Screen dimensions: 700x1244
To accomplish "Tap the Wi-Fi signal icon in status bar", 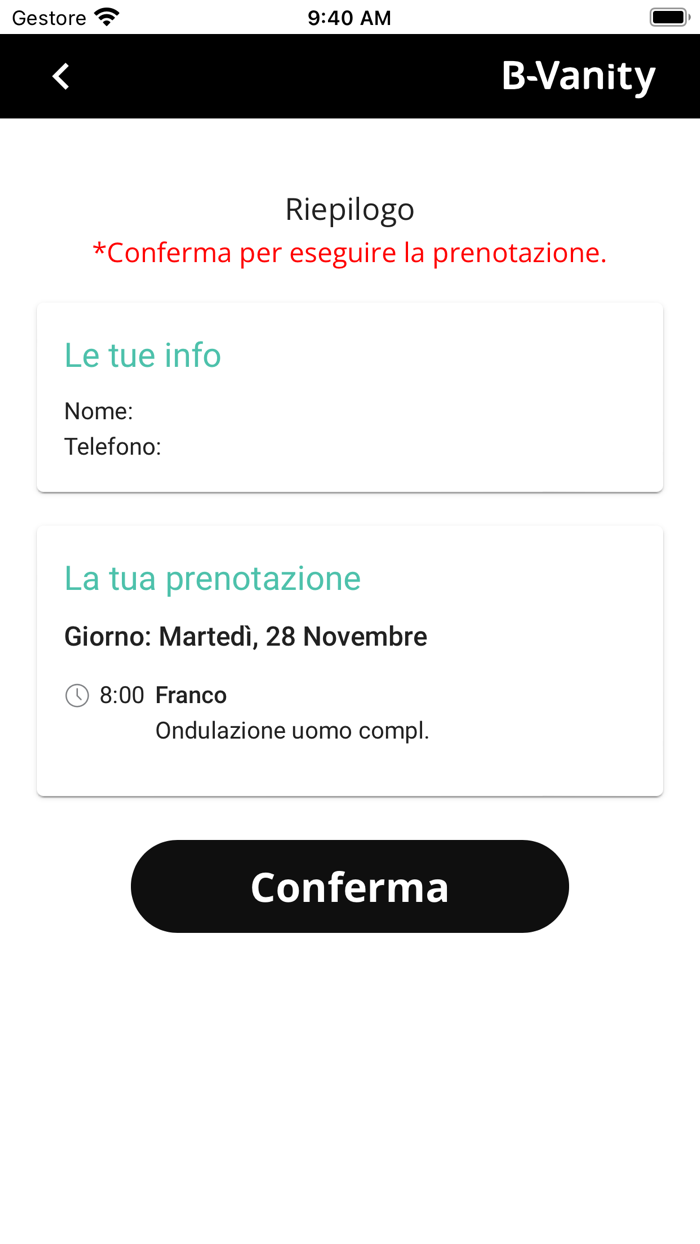I will pos(104,16).
